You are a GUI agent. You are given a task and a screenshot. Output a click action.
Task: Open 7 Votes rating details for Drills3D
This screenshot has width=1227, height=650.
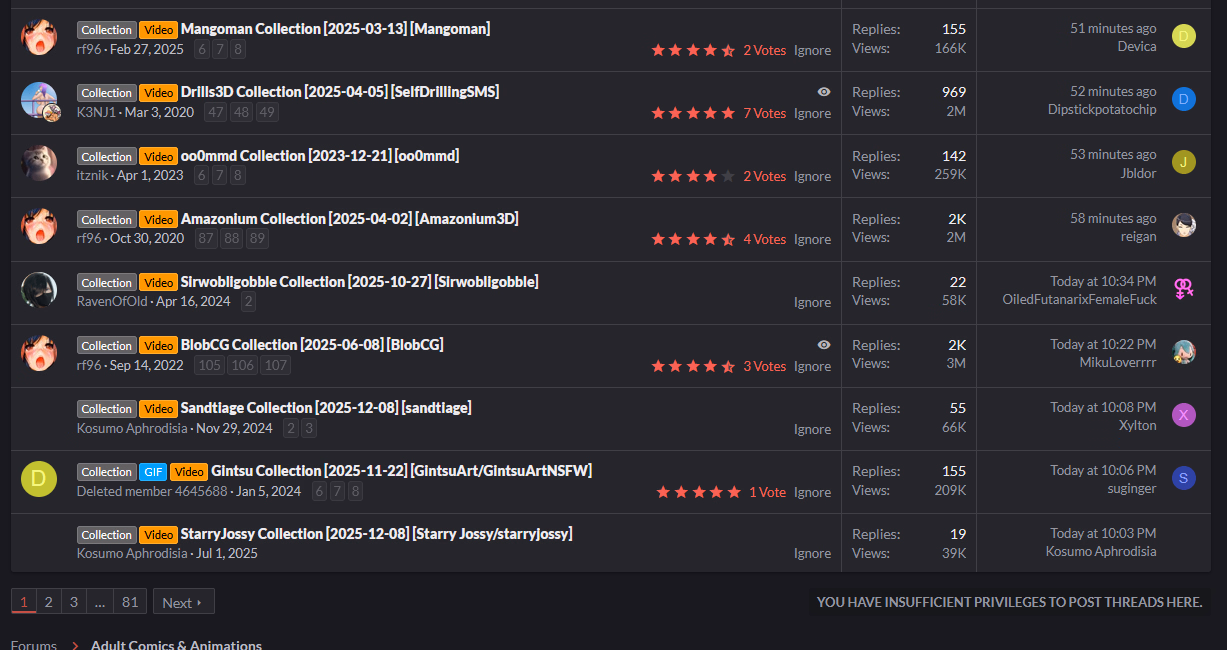(764, 114)
